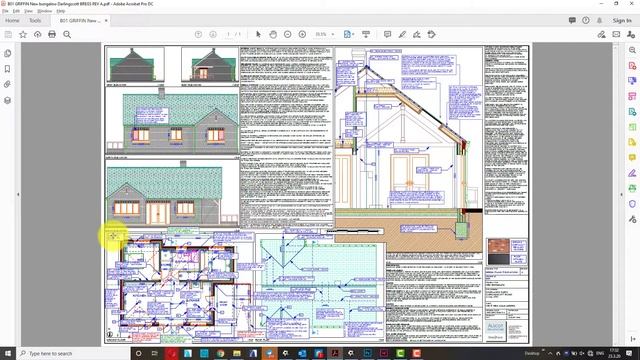
Task: Activate the Hand pan tool
Action: (273, 35)
